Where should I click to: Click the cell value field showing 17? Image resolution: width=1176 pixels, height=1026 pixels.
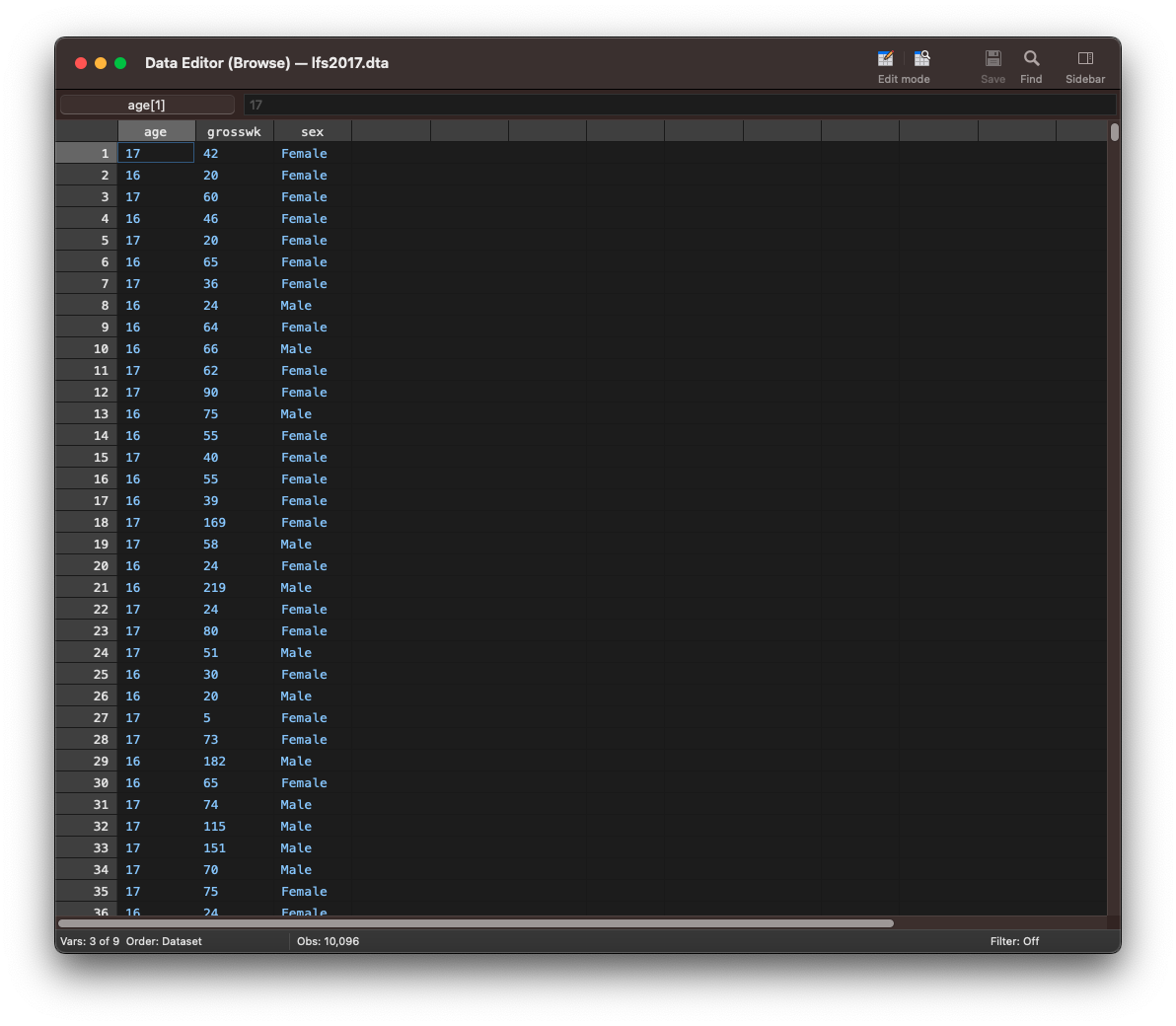coord(679,105)
